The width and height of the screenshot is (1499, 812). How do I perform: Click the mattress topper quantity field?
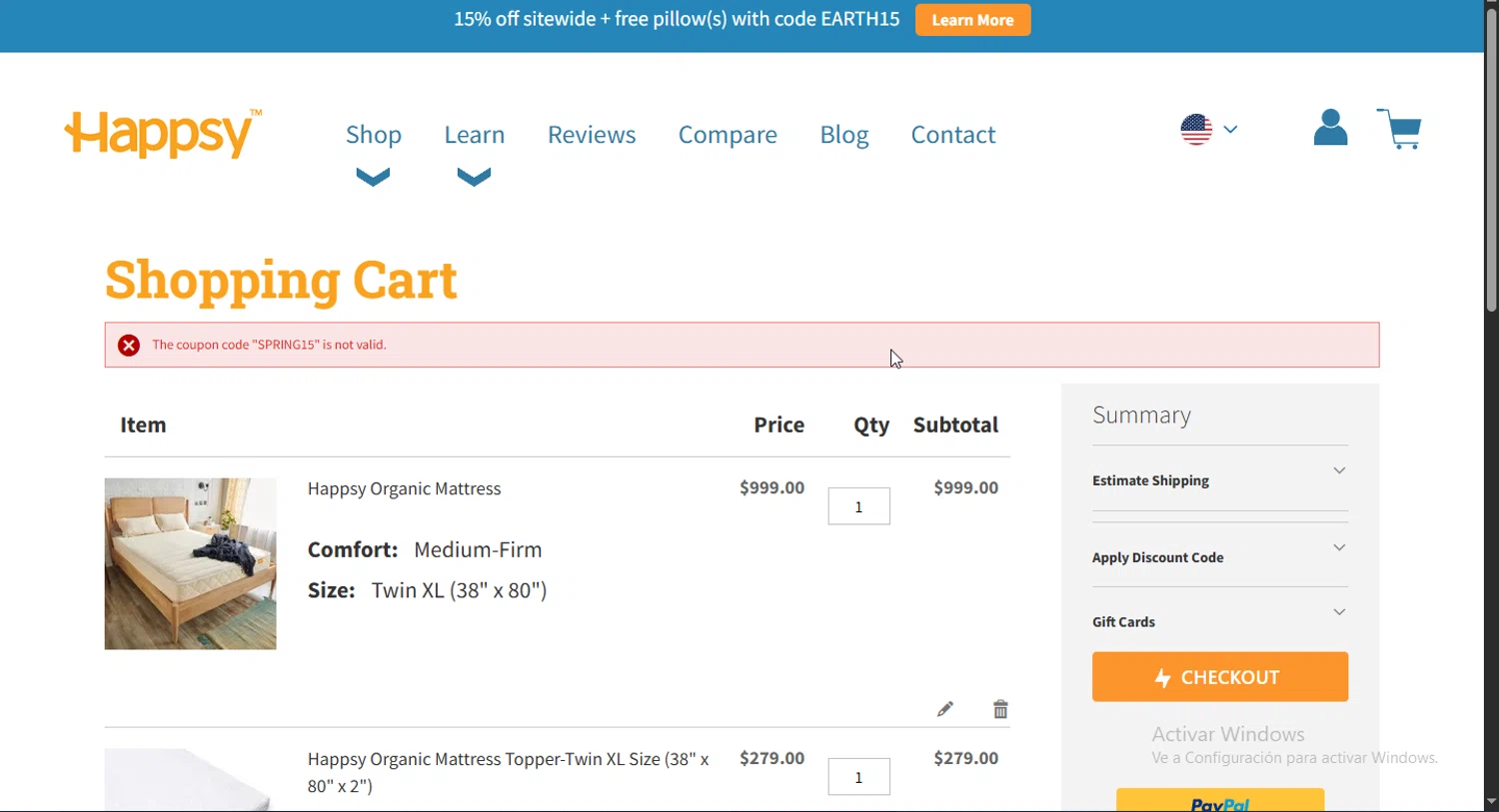[x=858, y=777]
